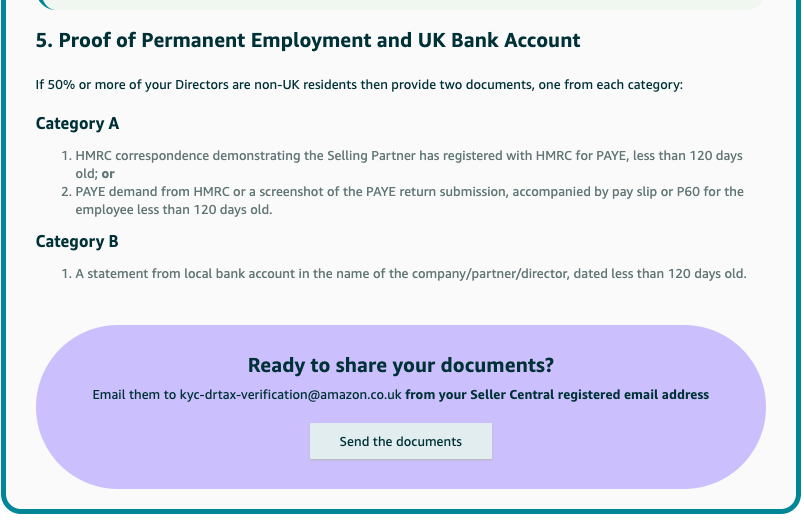This screenshot has height=527, width=804.
Task: Click the local bank account statement list item
Action: point(411,274)
